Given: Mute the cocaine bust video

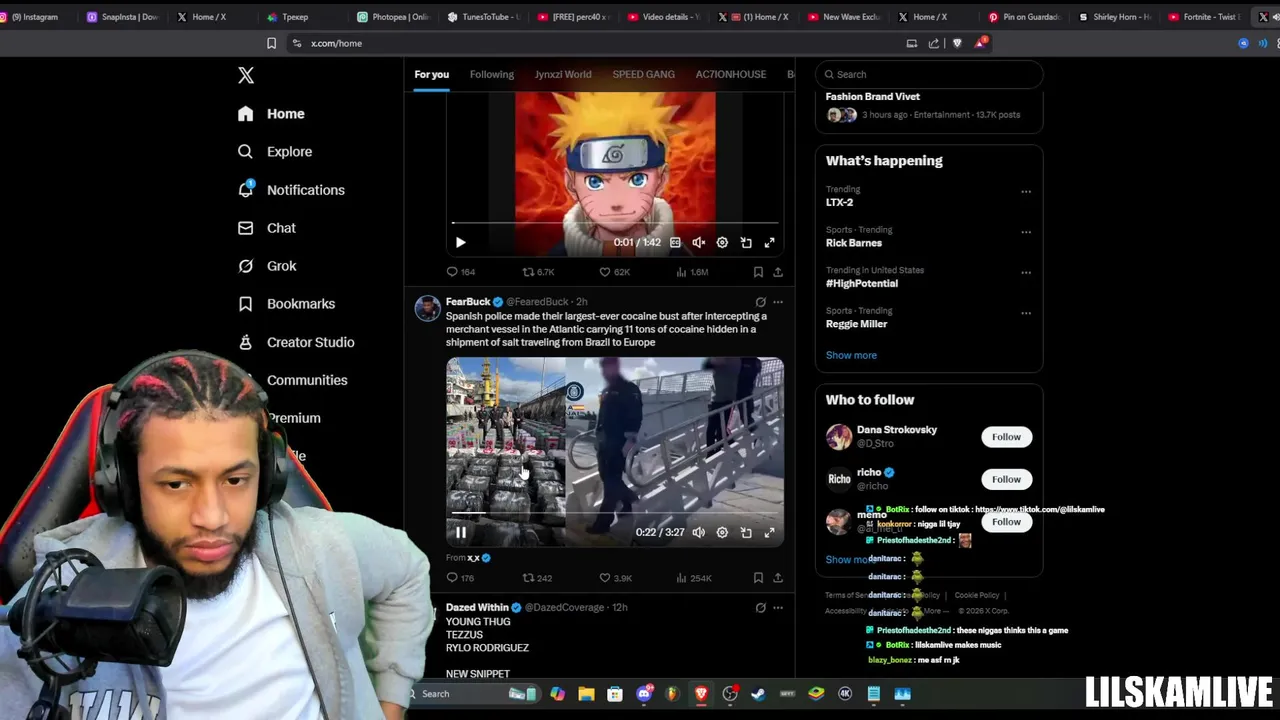Looking at the screenshot, I should [699, 532].
